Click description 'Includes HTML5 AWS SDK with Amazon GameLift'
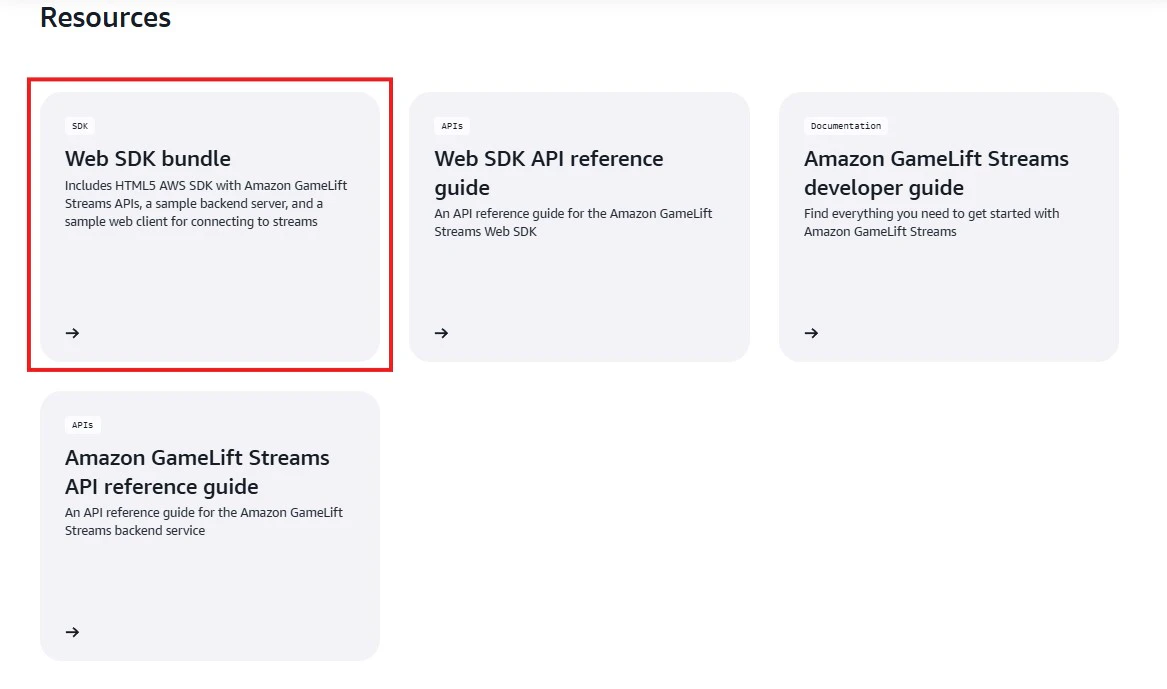Image resolution: width=1167 pixels, height=689 pixels. [206, 203]
